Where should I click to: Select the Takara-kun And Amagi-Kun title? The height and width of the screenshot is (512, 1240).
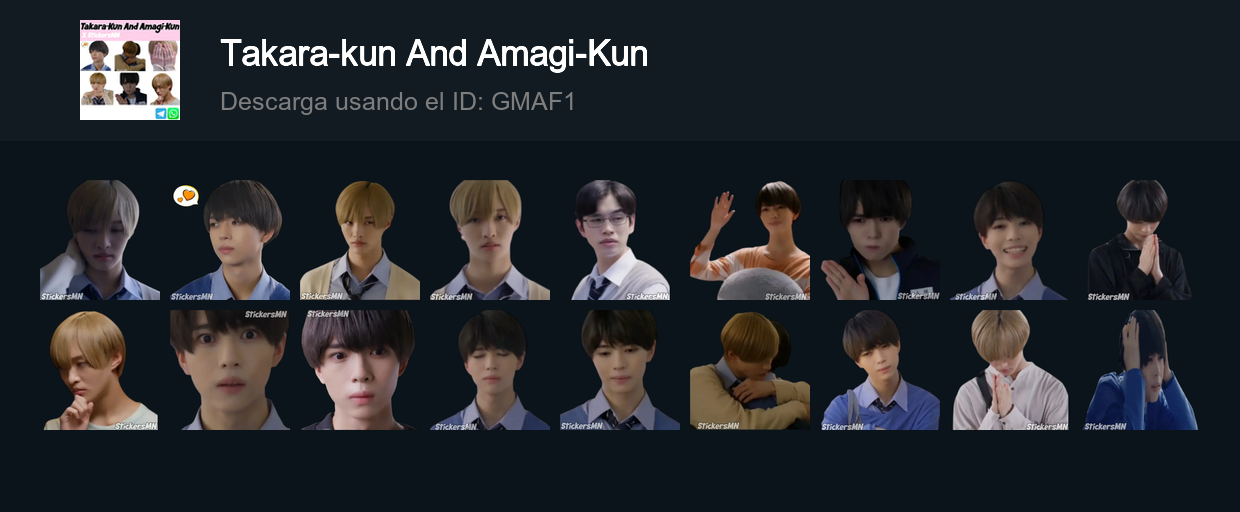[434, 53]
